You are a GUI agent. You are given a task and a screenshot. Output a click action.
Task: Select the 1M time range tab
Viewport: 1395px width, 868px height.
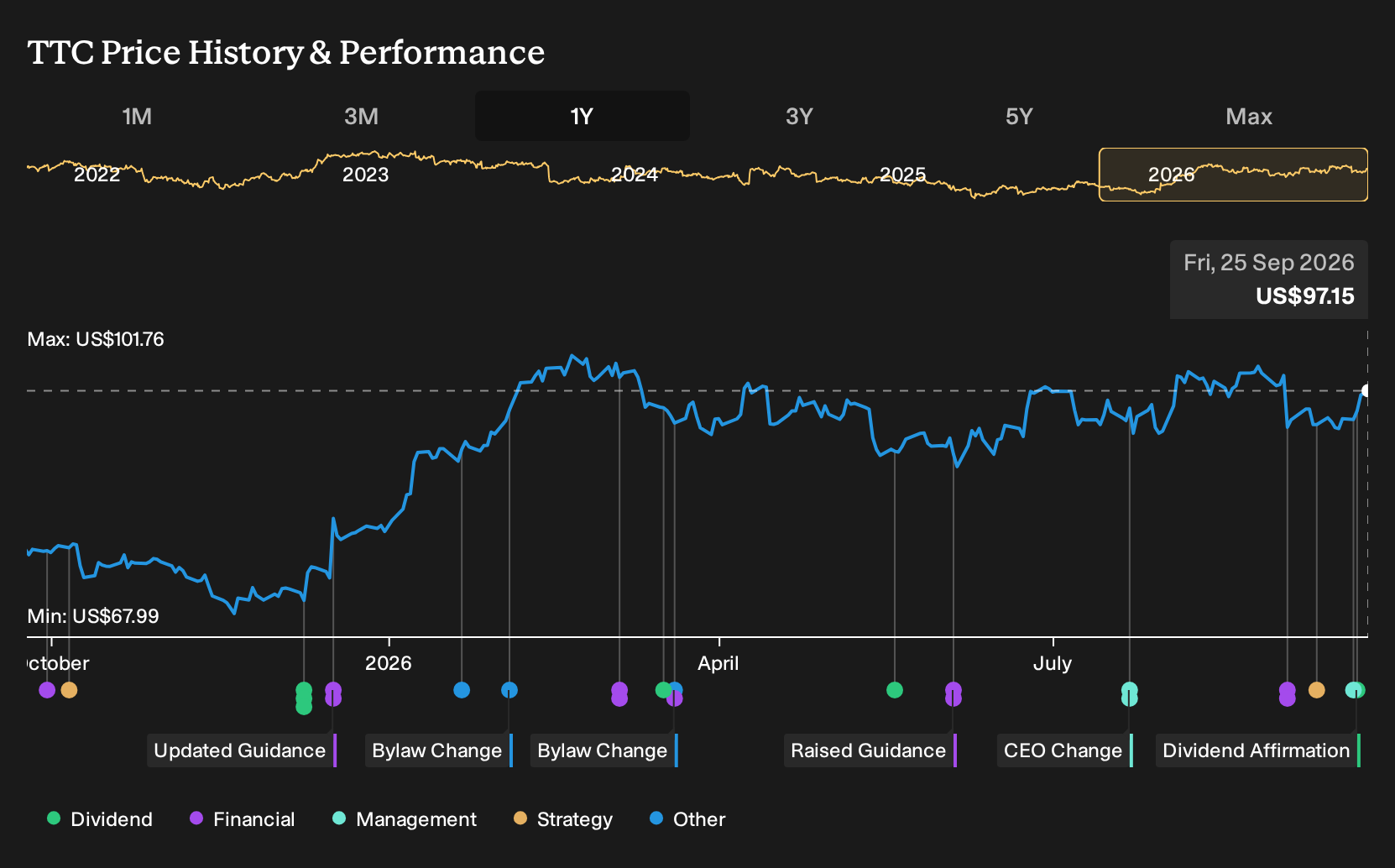coord(137,116)
